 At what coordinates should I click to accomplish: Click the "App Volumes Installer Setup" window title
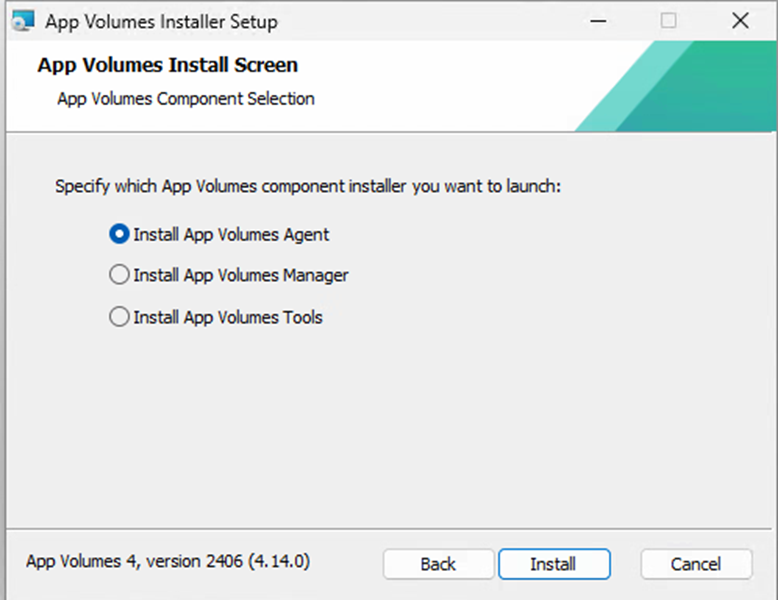pos(161,21)
